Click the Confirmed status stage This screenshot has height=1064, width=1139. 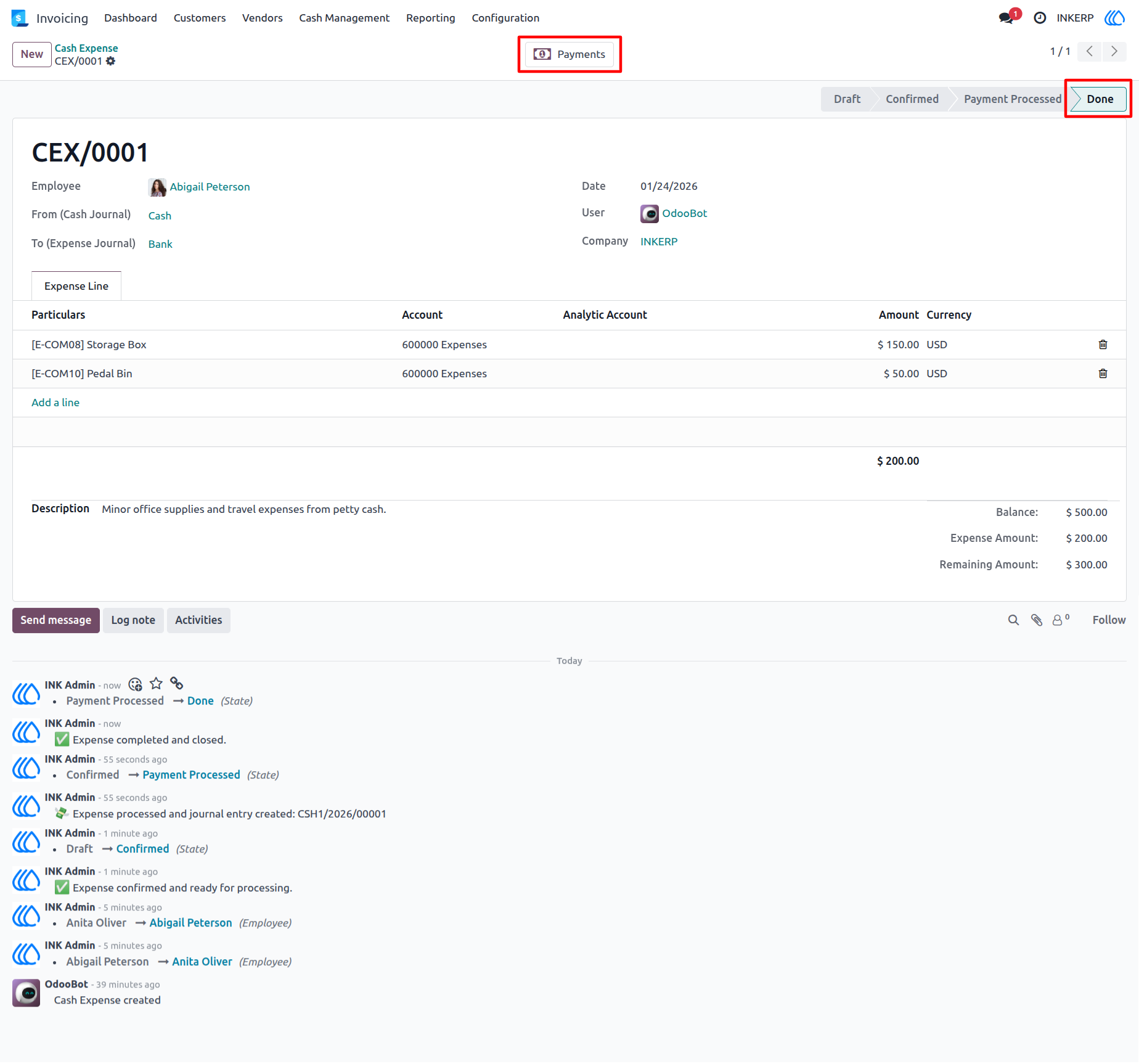[x=912, y=99]
